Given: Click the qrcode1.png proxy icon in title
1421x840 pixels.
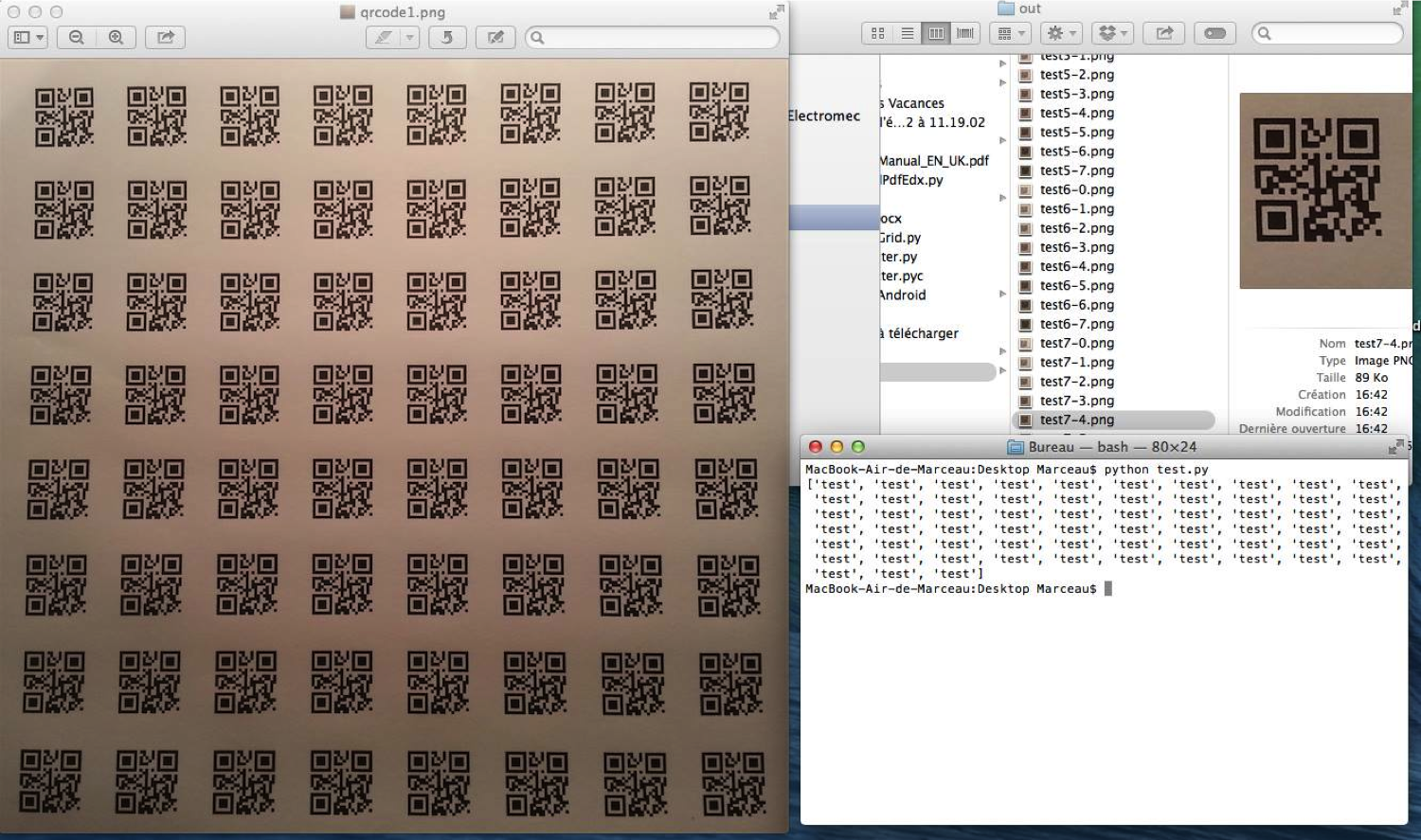Looking at the screenshot, I should (x=347, y=12).
